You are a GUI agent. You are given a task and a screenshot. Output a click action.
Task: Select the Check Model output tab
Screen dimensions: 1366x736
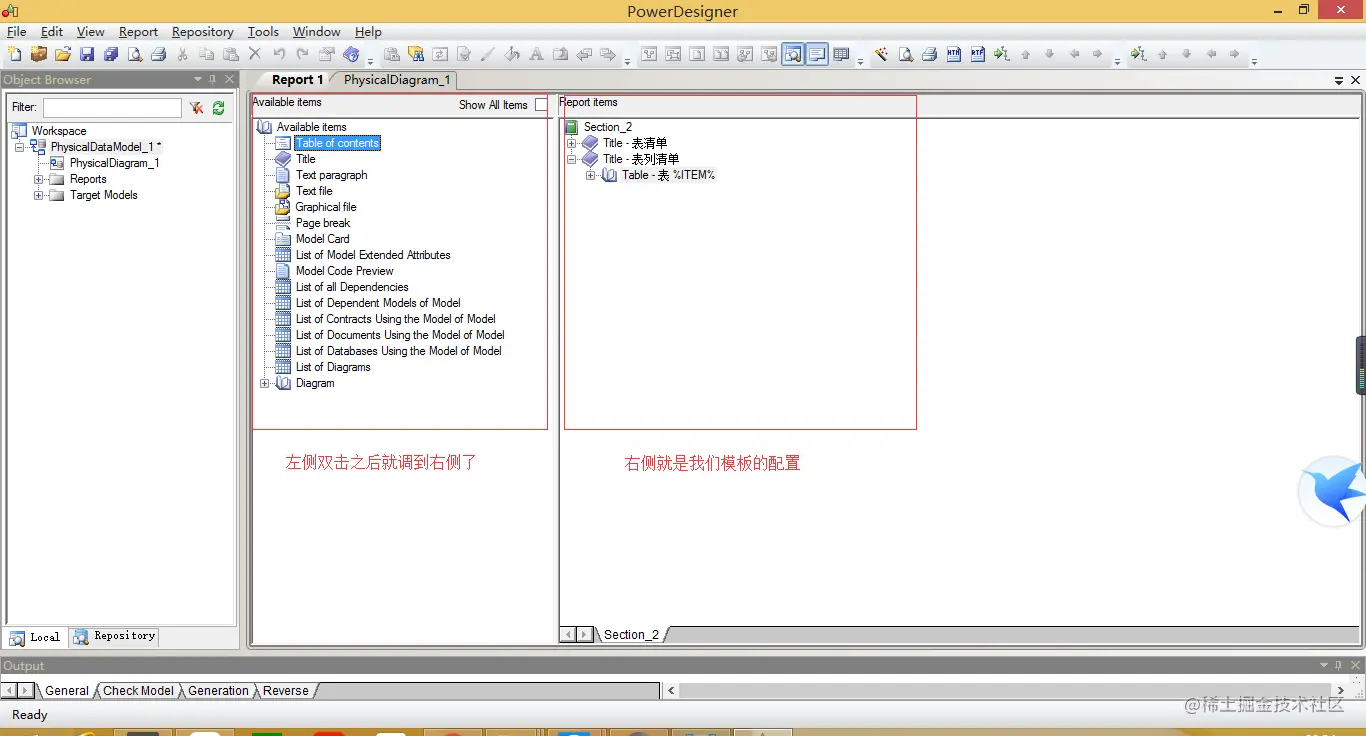pos(138,690)
